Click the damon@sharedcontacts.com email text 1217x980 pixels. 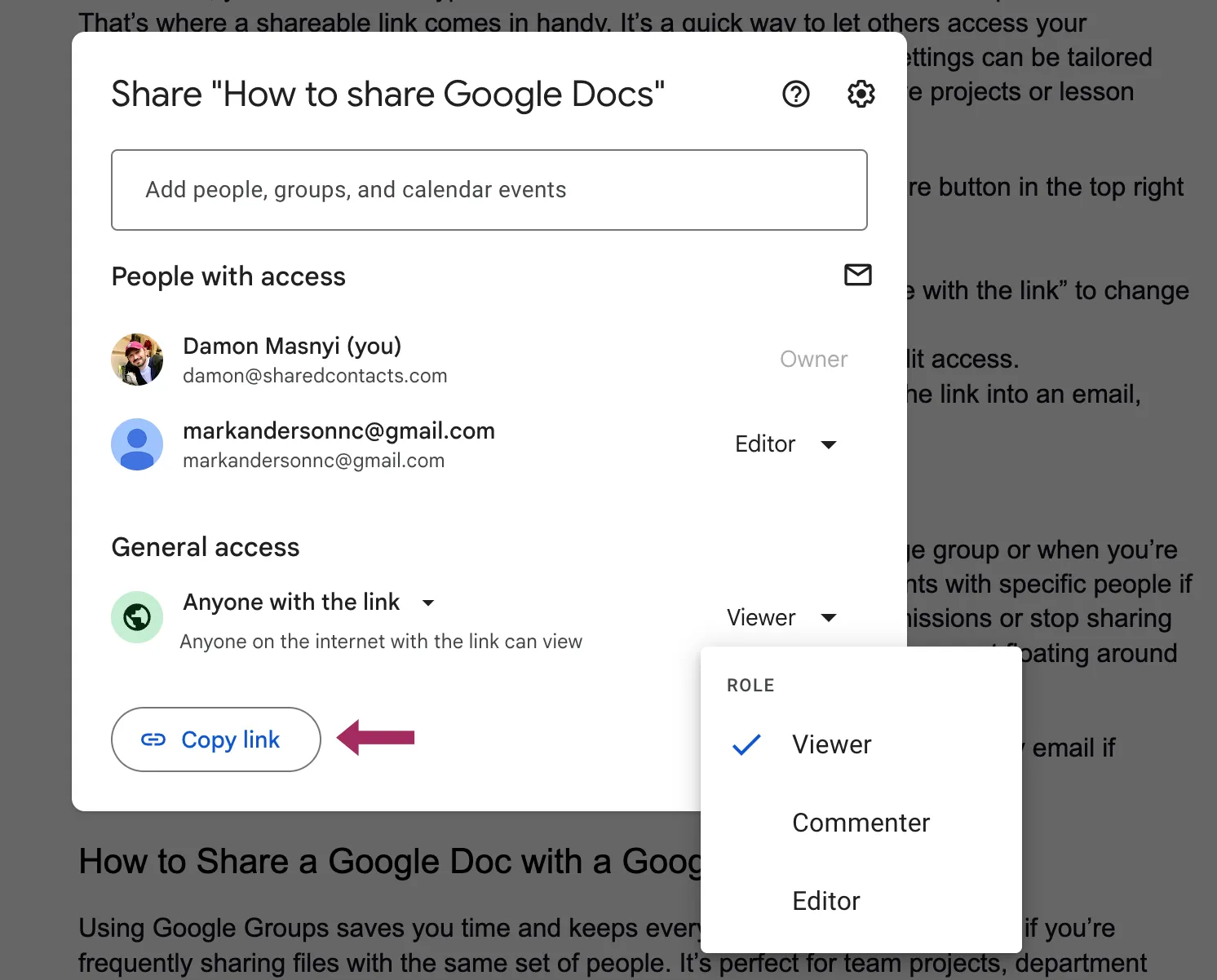pos(315,376)
